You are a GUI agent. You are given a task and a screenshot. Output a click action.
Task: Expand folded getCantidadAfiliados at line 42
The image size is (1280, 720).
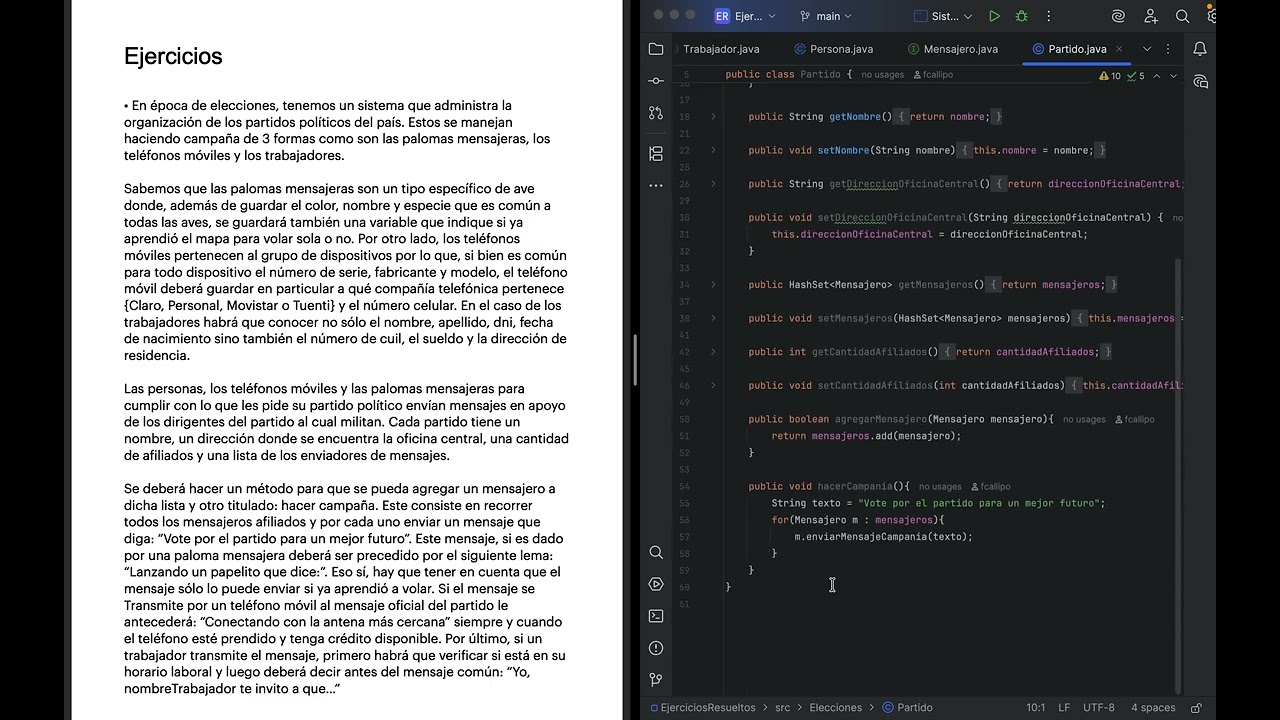(713, 352)
